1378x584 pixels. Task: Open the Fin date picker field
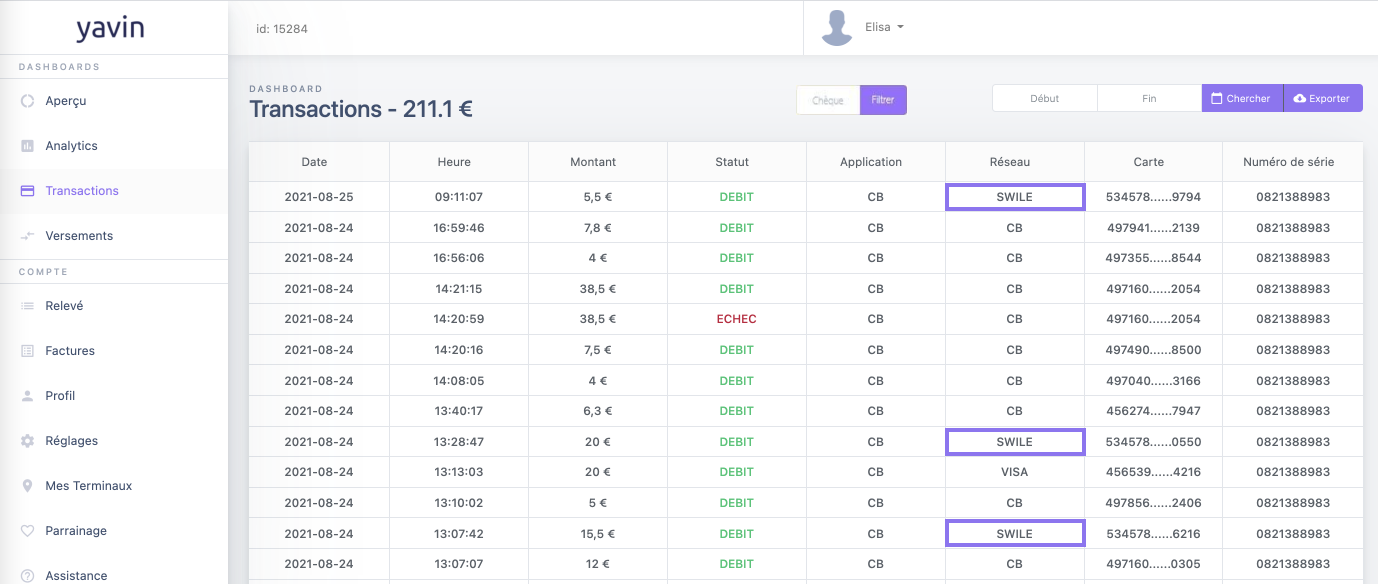(1149, 98)
